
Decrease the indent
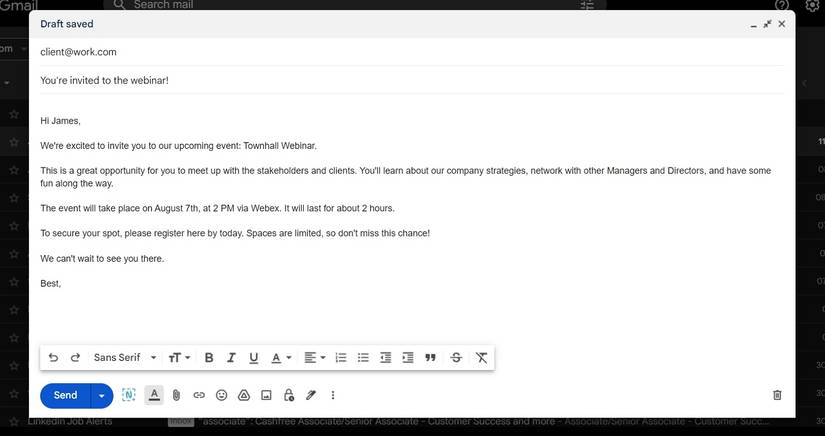386,358
